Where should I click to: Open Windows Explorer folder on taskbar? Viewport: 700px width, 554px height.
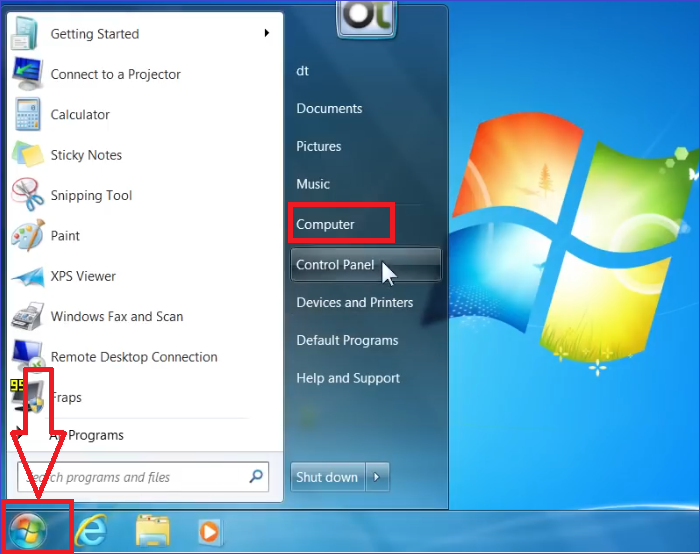tap(152, 531)
